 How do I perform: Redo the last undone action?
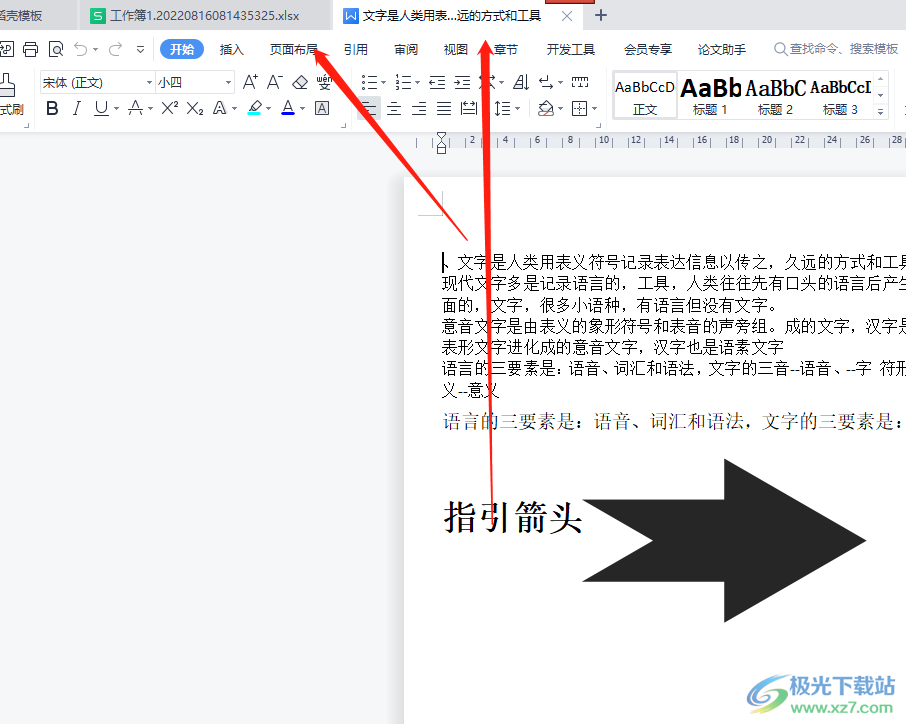(116, 49)
